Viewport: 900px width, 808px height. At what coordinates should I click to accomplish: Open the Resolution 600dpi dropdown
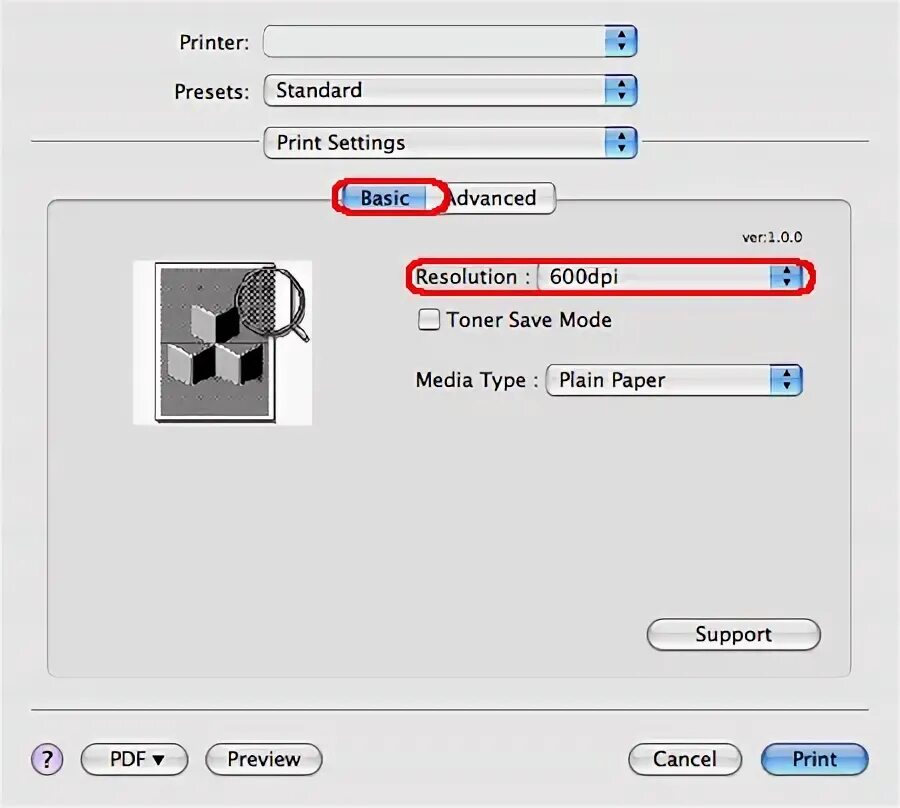670,277
